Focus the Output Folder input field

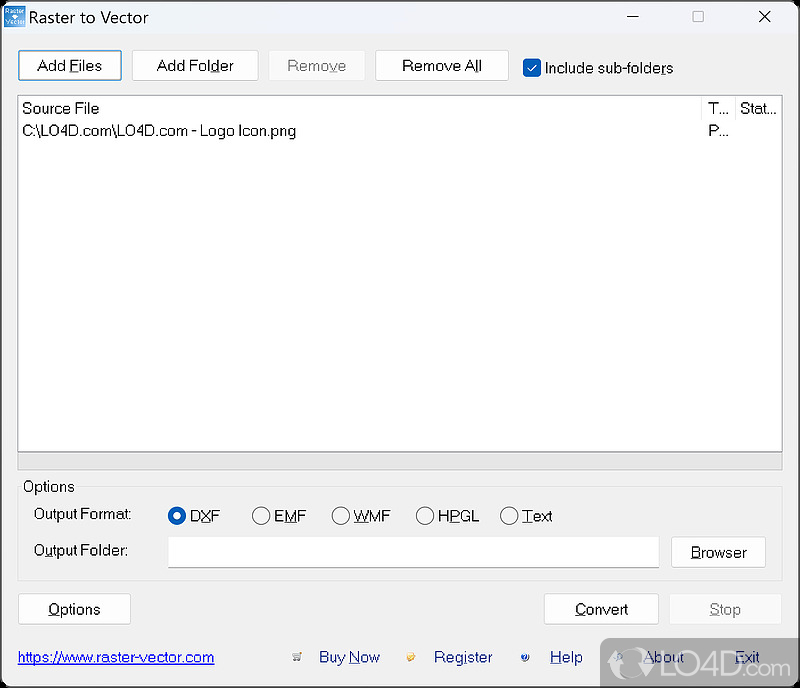413,552
